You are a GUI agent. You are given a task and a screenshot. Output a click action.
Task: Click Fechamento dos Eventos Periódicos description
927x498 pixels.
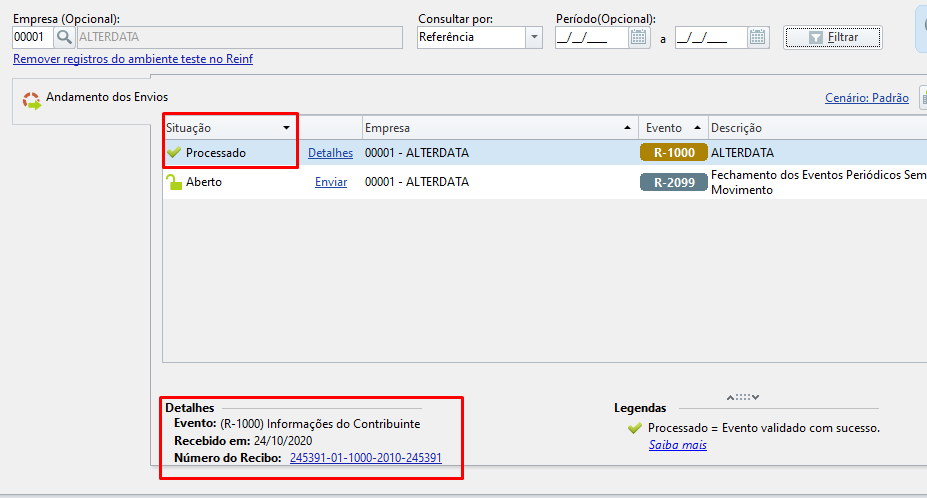[x=818, y=182]
